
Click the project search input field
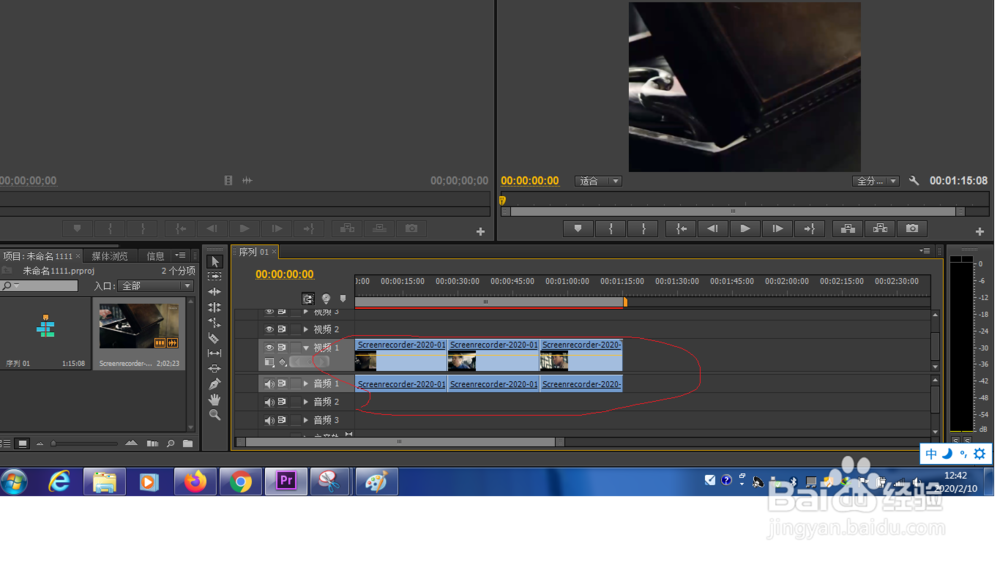pyautogui.click(x=40, y=286)
